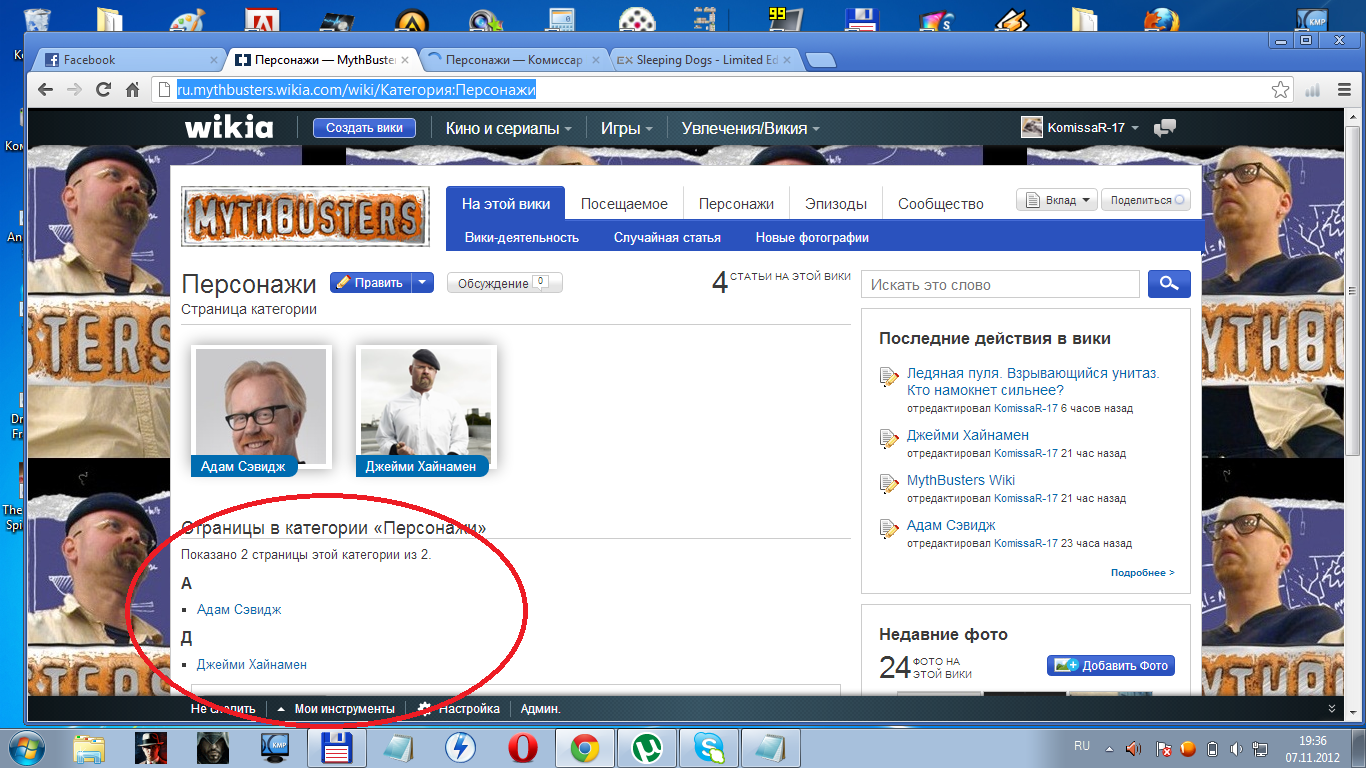Open MythBusters Wiki recent activity link
Viewport: 1366px width, 768px height.
961,480
